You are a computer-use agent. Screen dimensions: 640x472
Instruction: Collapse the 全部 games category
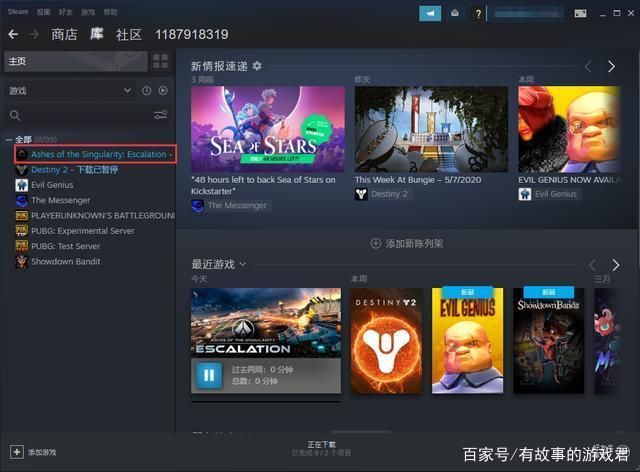pyautogui.click(x=9, y=140)
